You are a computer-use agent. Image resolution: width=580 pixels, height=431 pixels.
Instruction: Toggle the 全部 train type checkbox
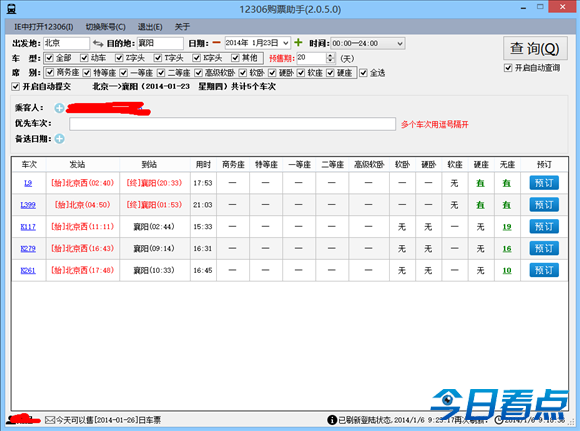[50, 58]
